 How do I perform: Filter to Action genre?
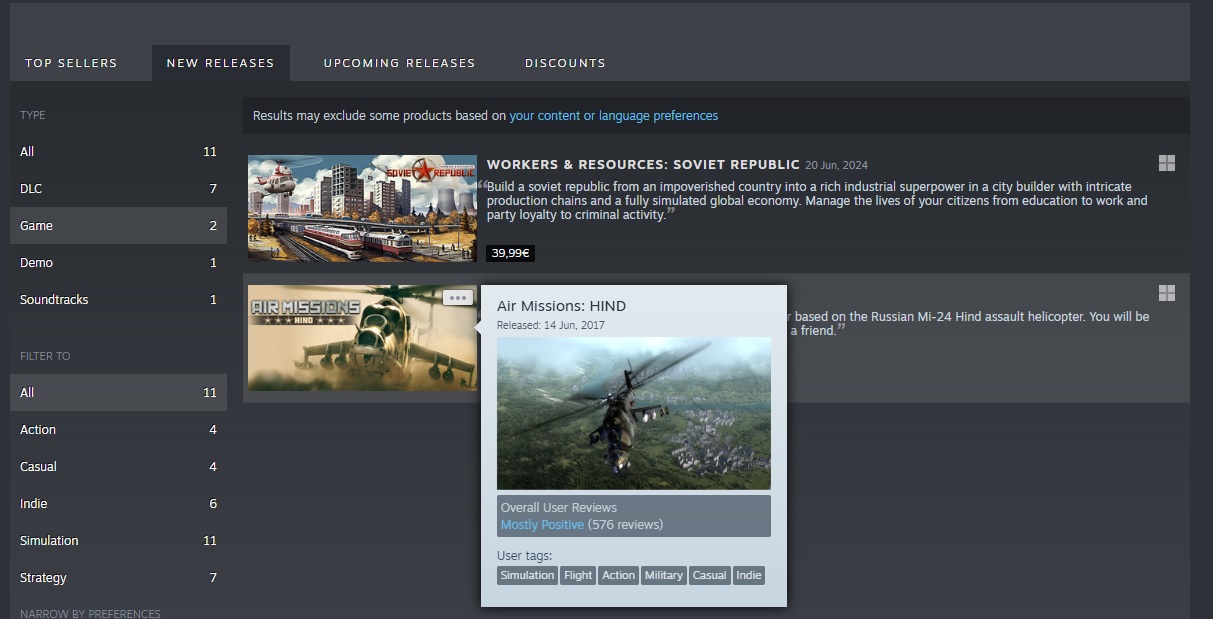[x=118, y=430]
